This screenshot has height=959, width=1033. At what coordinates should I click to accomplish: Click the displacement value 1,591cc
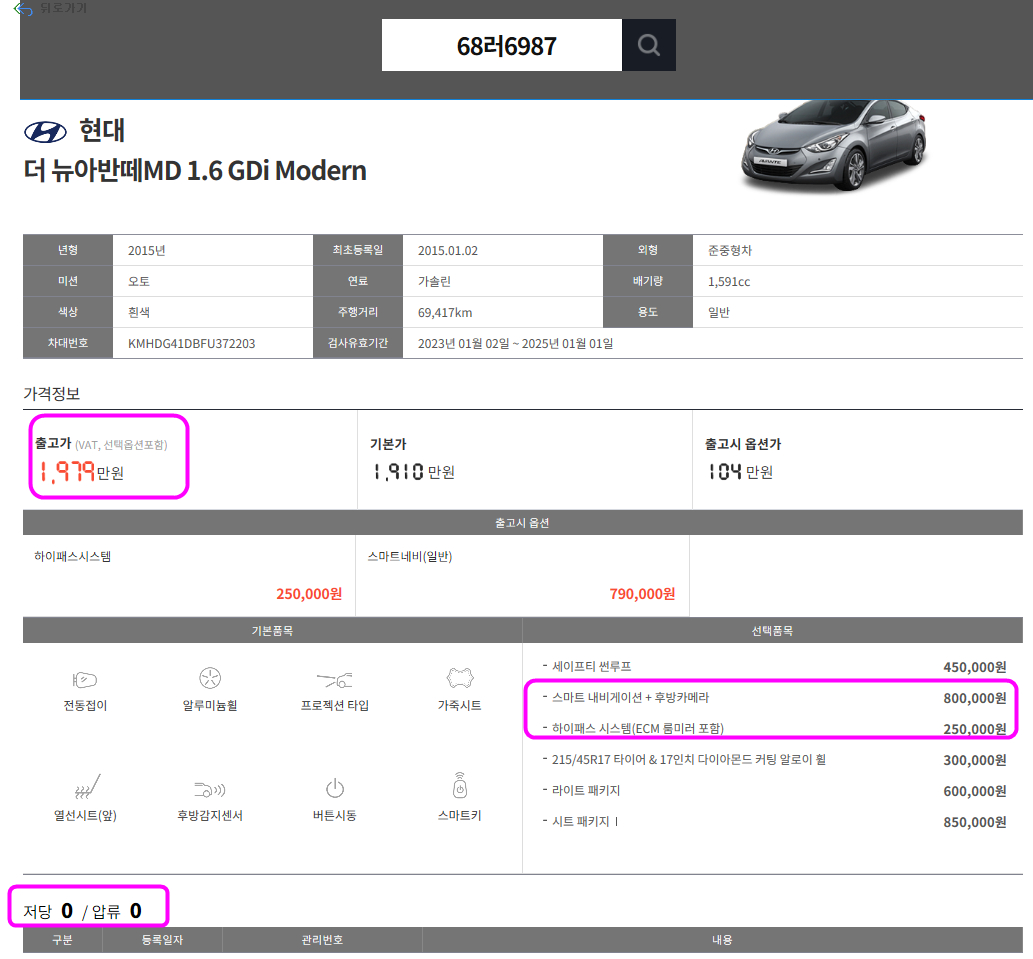point(729,282)
